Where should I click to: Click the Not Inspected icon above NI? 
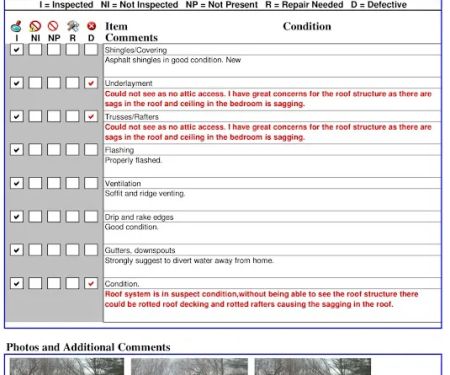click(x=35, y=26)
